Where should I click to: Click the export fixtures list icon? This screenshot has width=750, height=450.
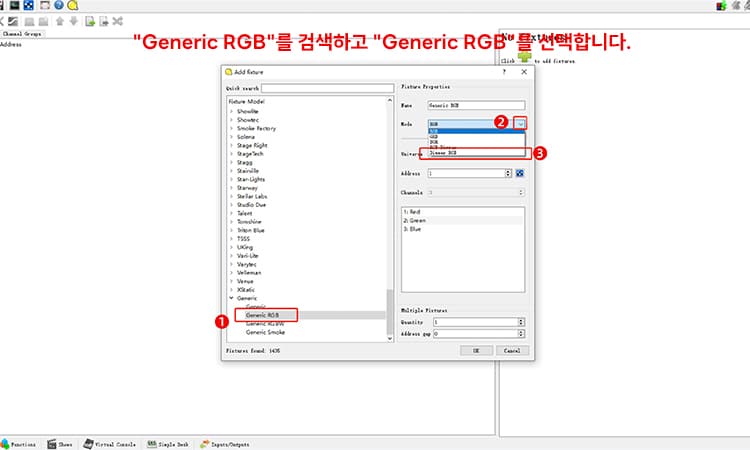point(103,21)
